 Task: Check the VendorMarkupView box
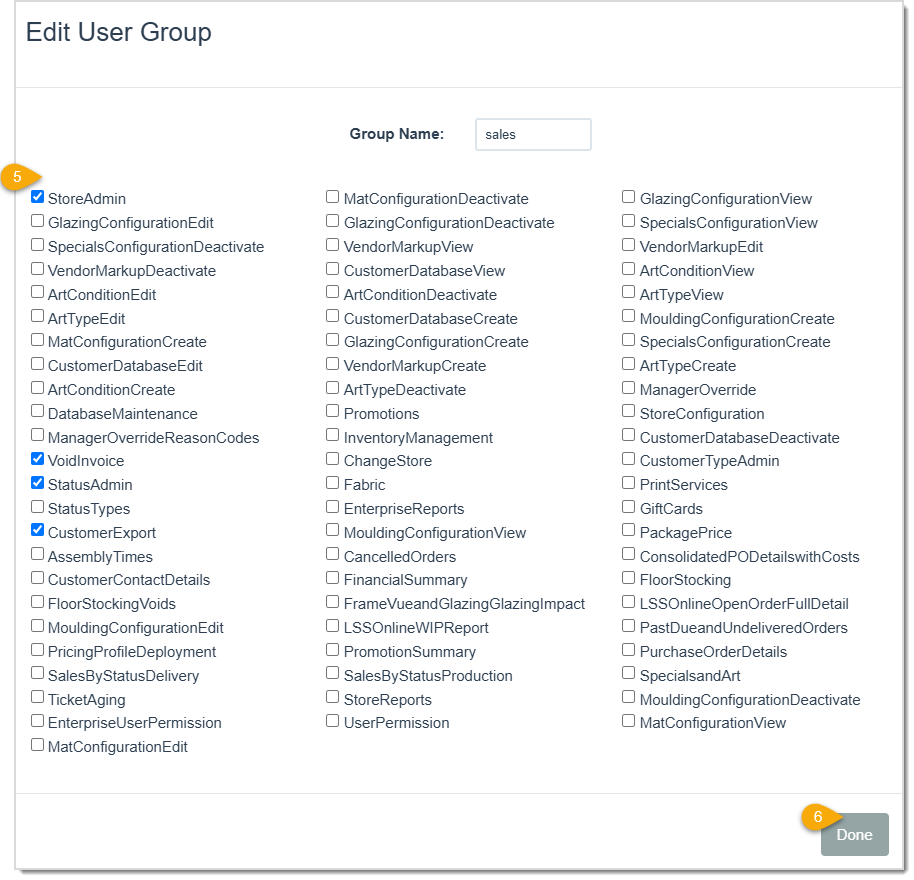click(x=332, y=246)
